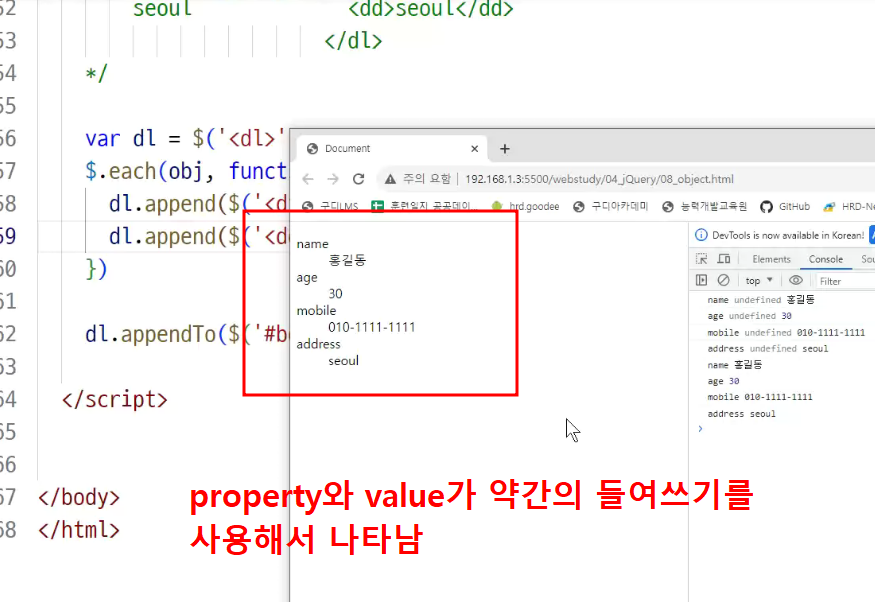Click the browser forward arrow
This screenshot has width=875, height=602.
[x=333, y=179]
